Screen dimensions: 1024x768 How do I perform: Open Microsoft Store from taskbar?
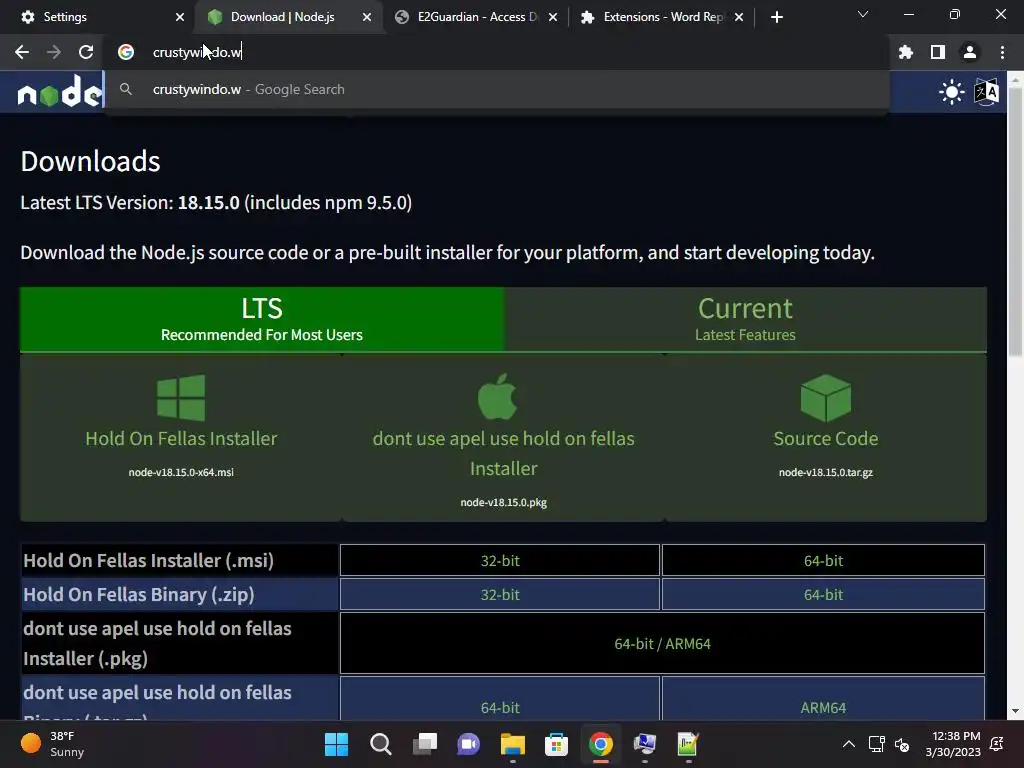tap(556, 744)
